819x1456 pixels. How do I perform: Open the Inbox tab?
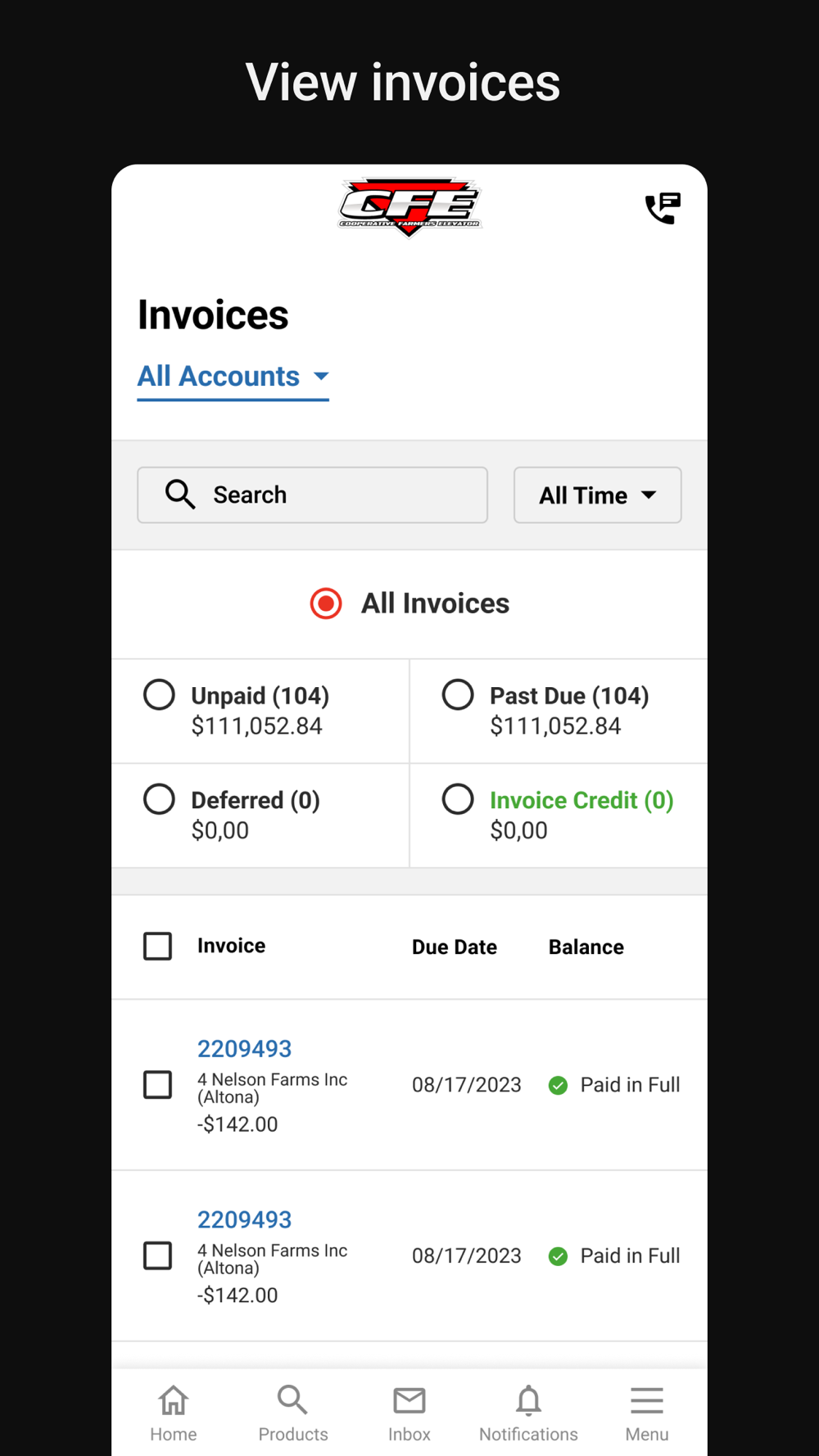409,1414
